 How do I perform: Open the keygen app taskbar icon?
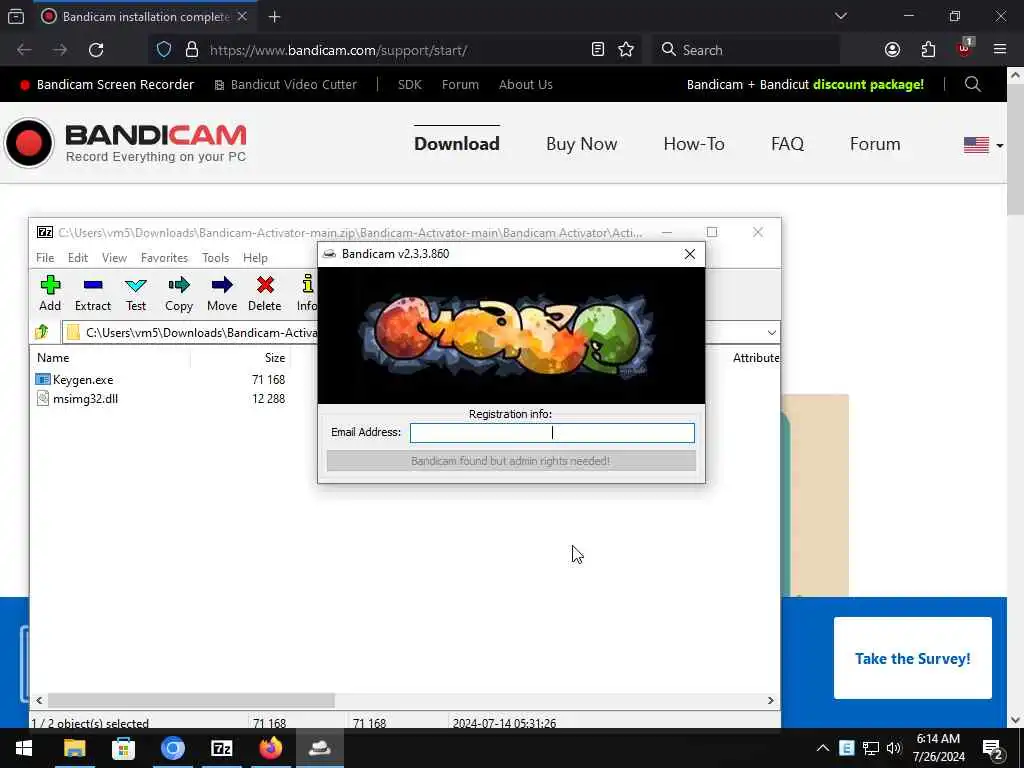coord(319,748)
